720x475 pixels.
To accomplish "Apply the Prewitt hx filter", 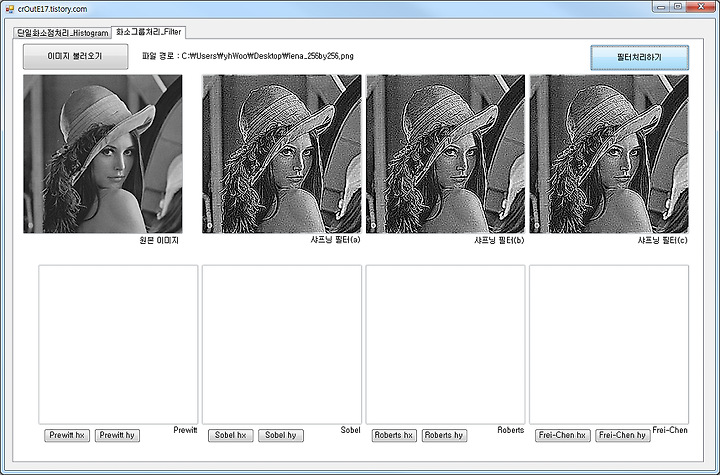I will 67,435.
